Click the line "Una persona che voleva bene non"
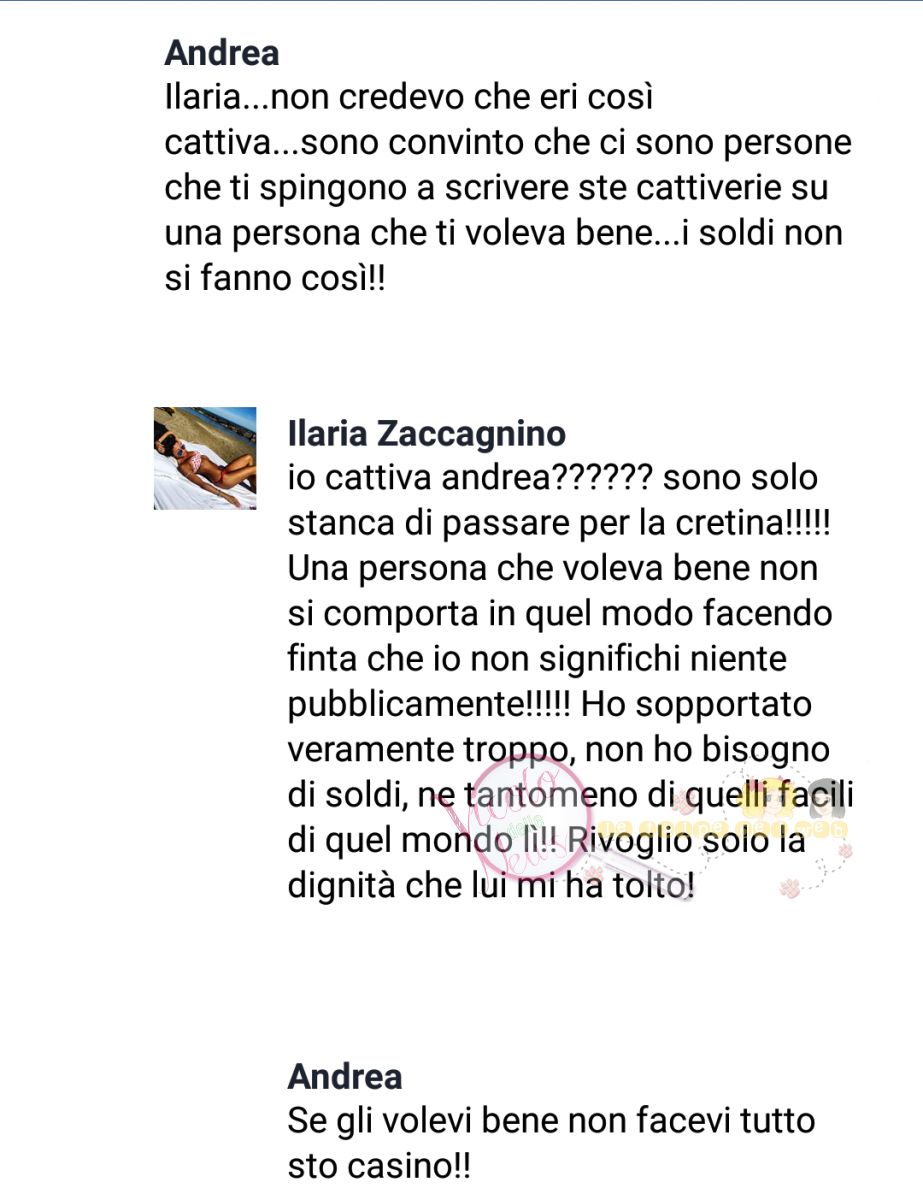The height and width of the screenshot is (1200, 923). click(552, 568)
